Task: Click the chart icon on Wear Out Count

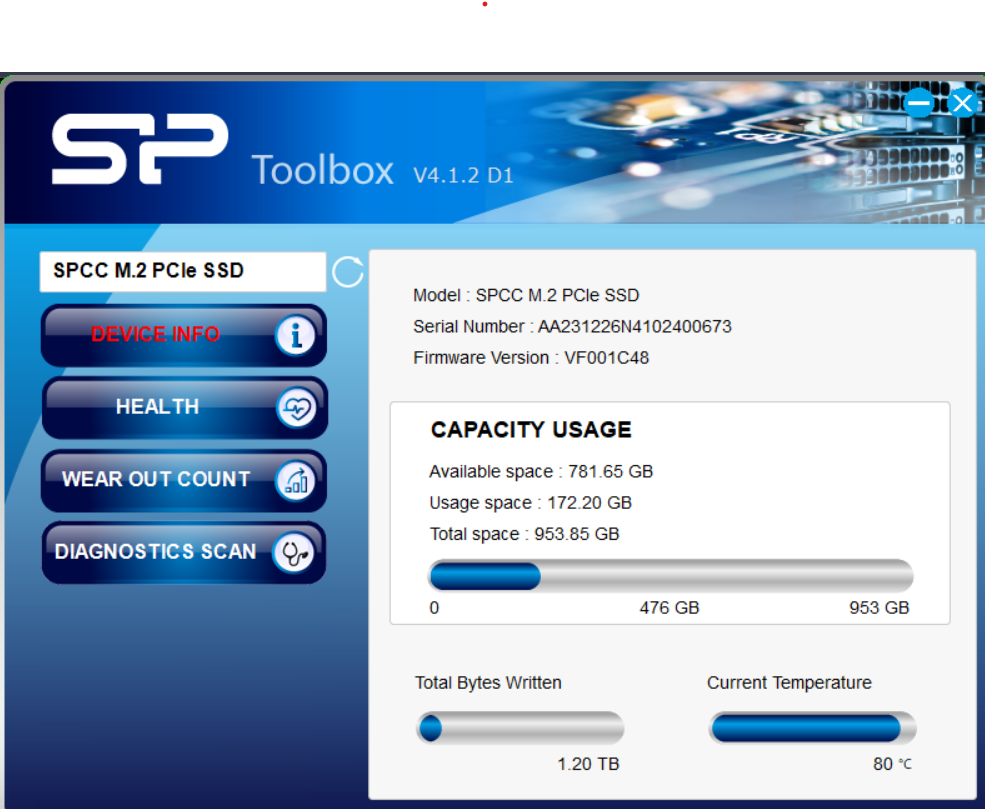Action: point(296,481)
